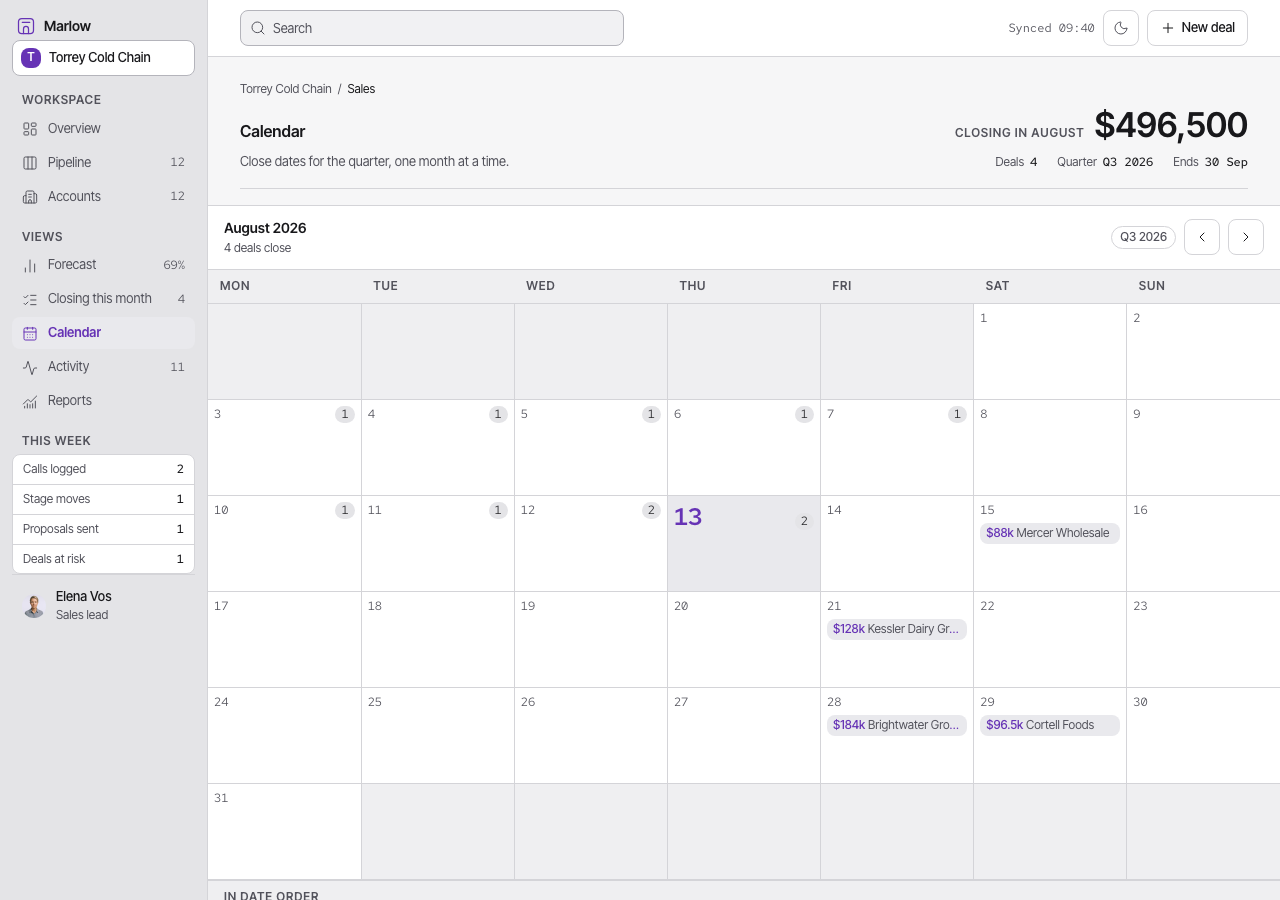
Task: Select August 31 calendar cell
Action: (x=285, y=831)
